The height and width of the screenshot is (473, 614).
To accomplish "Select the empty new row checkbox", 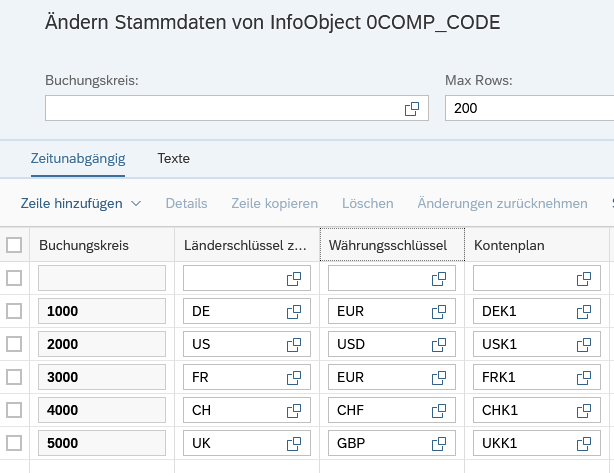I will [14, 278].
